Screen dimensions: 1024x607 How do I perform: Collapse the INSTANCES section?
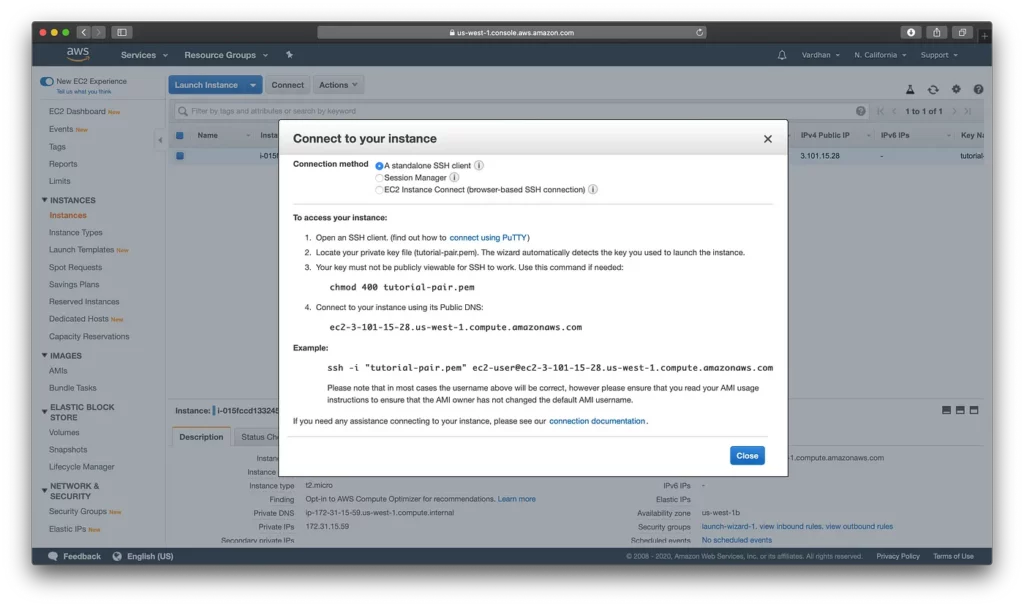point(44,200)
